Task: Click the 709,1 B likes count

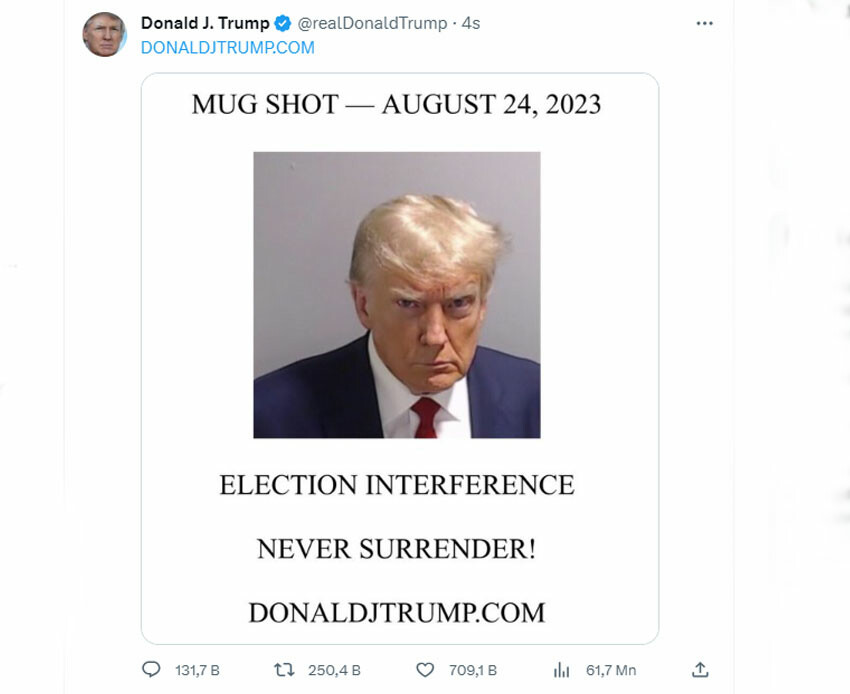Action: tap(472, 670)
